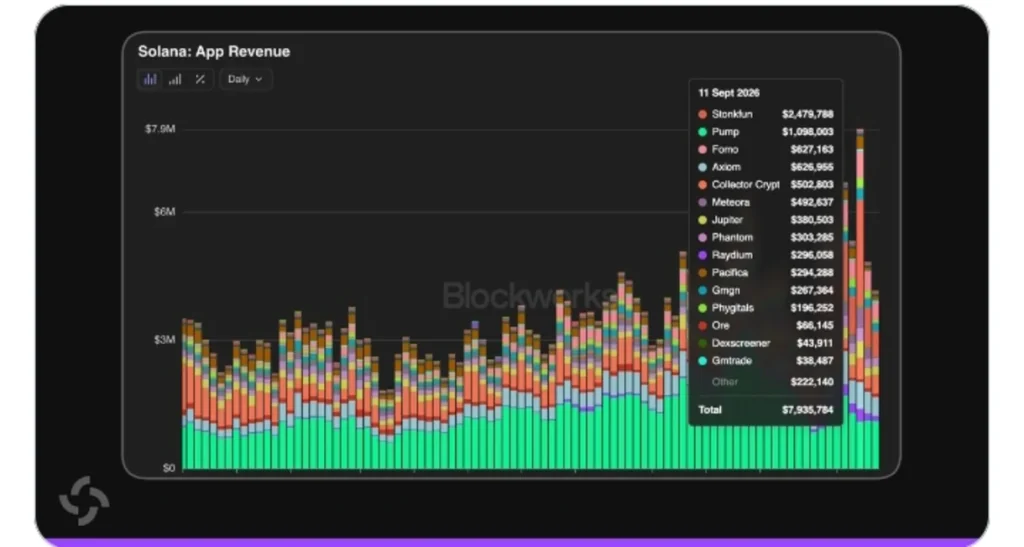This screenshot has width=1024, height=547.
Task: Click the $2,479,788 value for Stonkfun
Action: 808,114
